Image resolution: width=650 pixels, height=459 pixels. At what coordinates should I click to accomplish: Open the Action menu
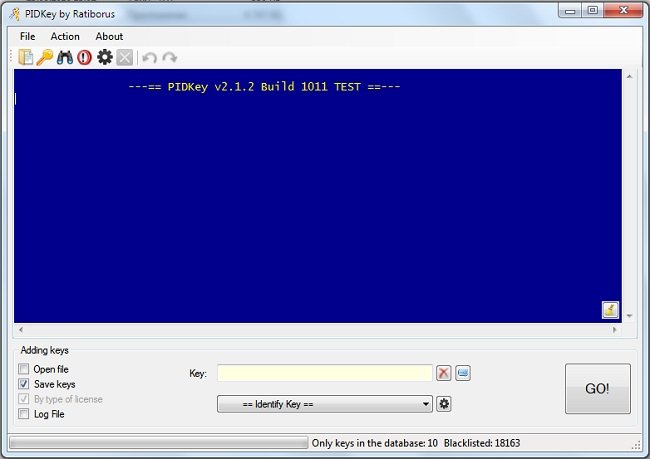pyautogui.click(x=65, y=36)
